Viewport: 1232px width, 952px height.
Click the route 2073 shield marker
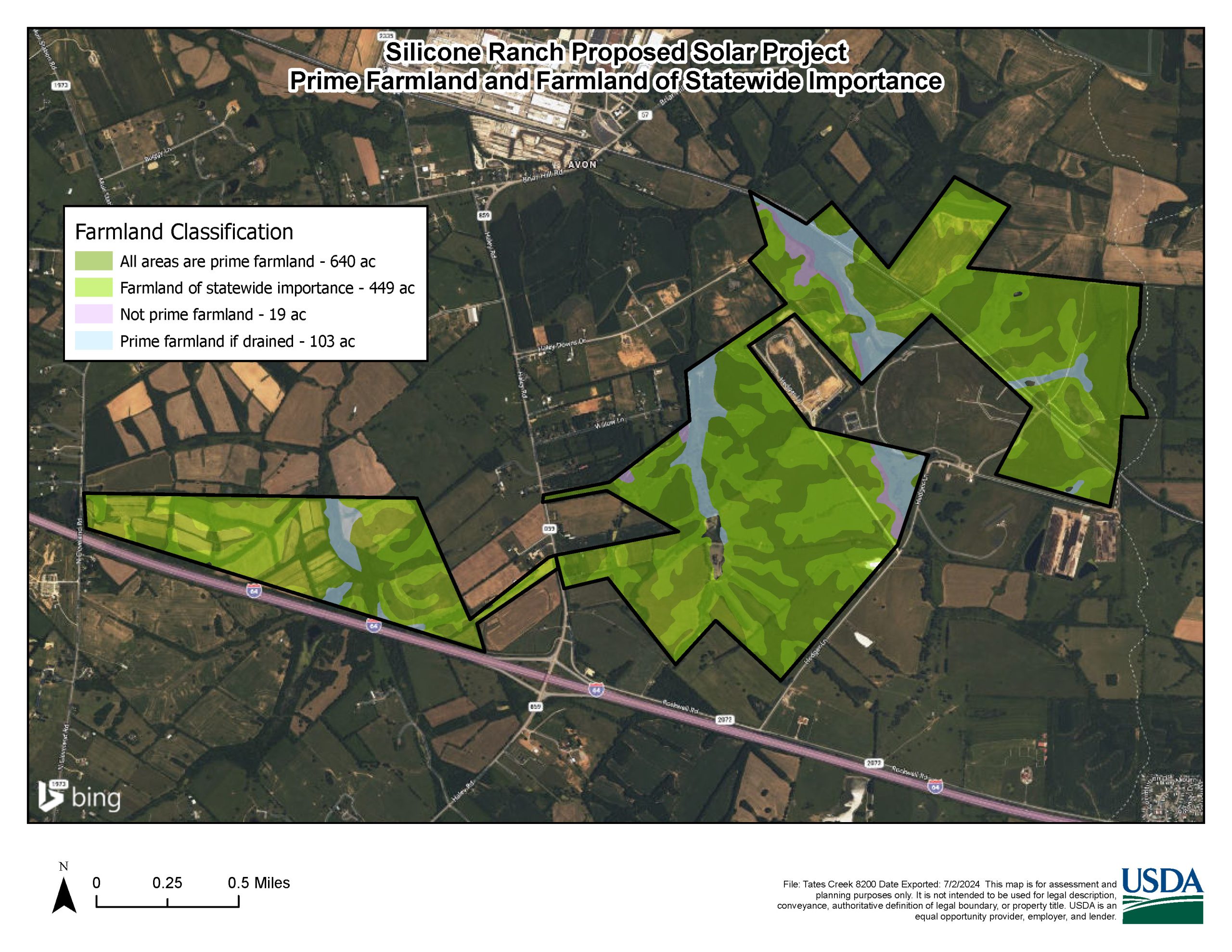pyautogui.click(x=873, y=763)
